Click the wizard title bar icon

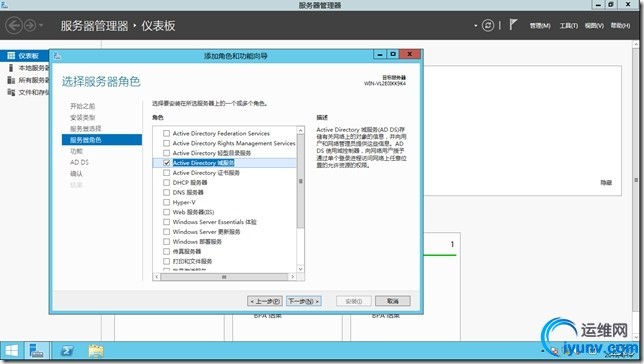pos(58,55)
